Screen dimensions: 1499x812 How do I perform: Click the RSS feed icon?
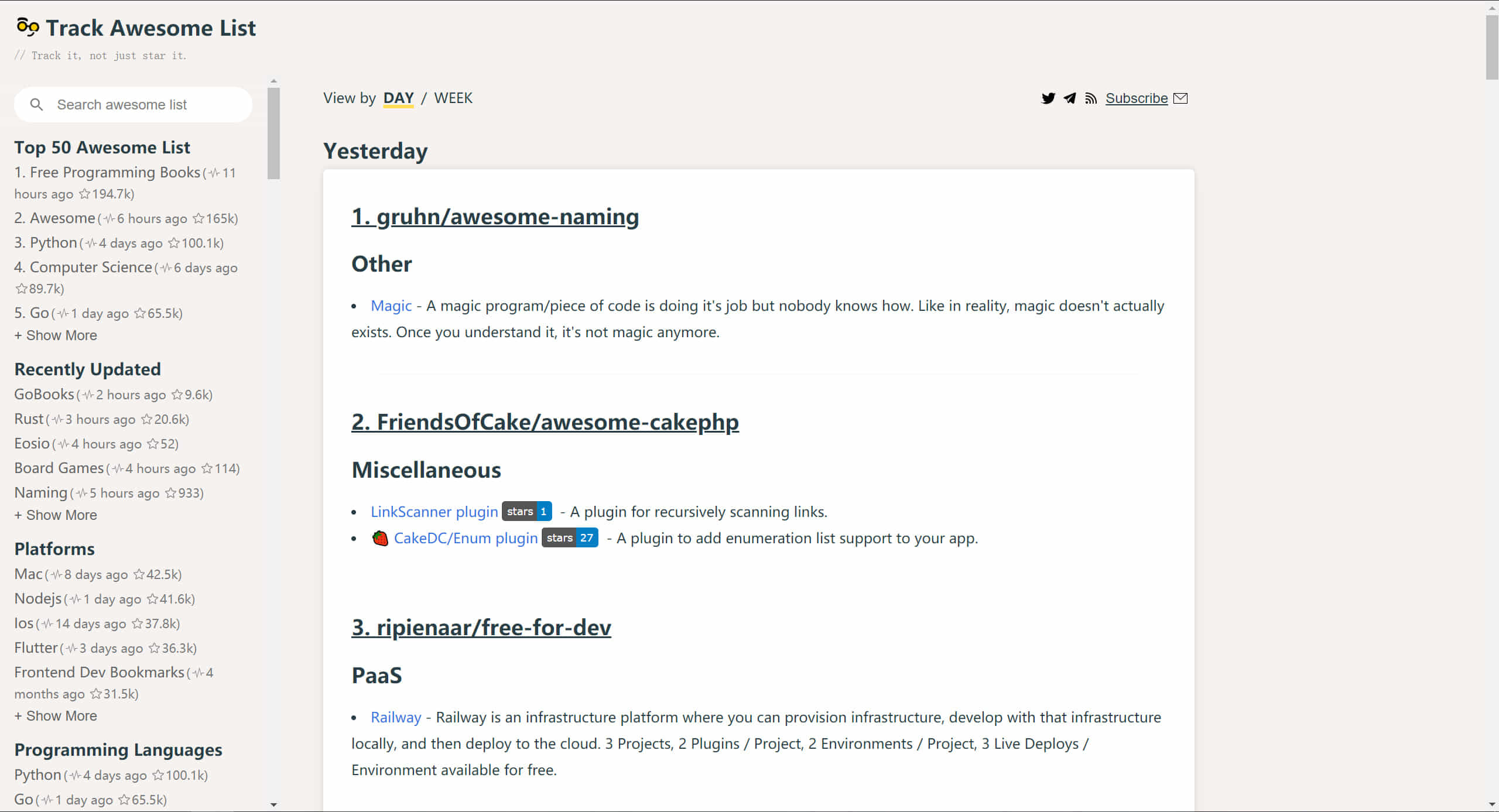click(1092, 98)
